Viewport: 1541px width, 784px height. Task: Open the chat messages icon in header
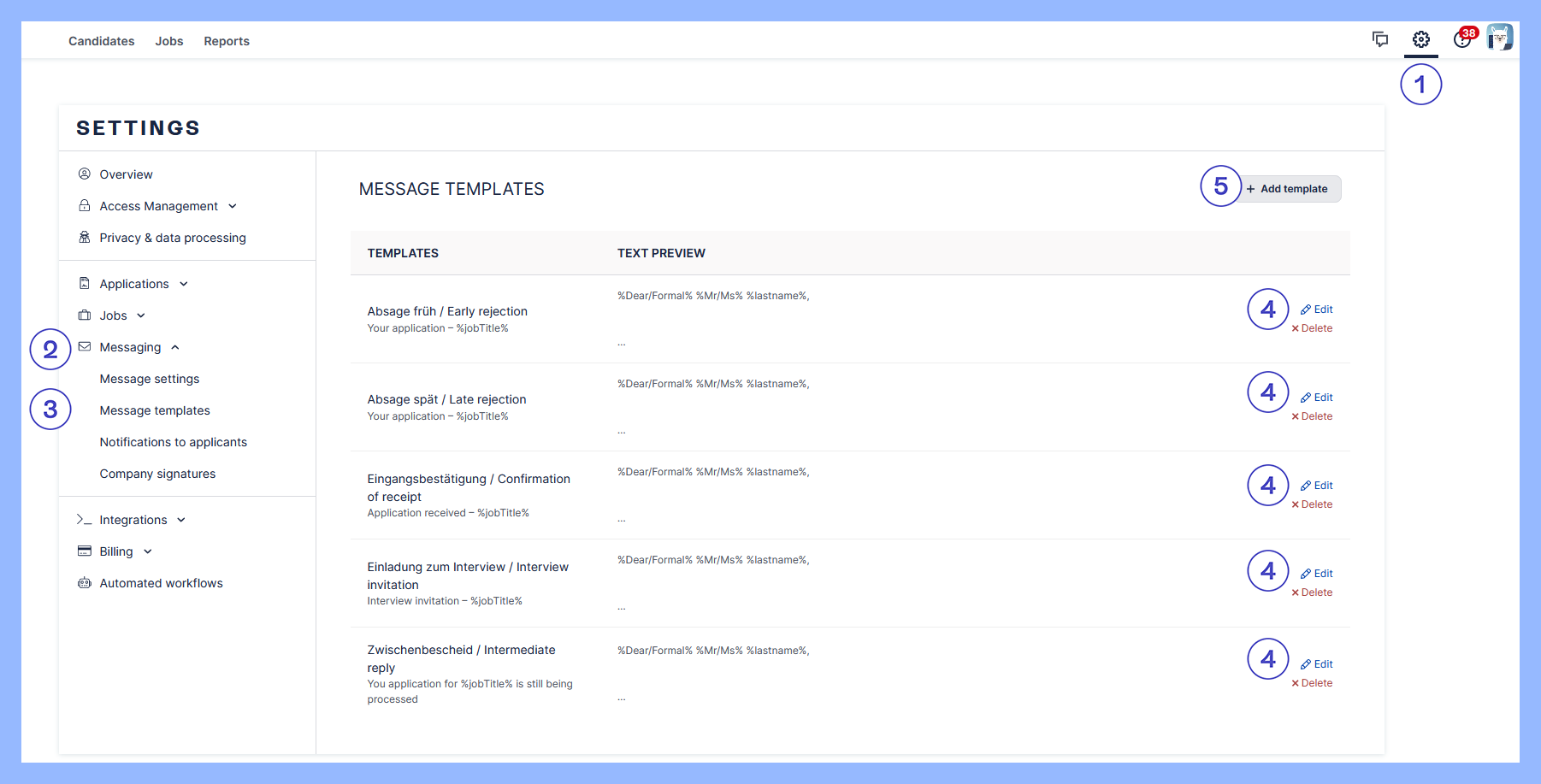pyautogui.click(x=1379, y=39)
